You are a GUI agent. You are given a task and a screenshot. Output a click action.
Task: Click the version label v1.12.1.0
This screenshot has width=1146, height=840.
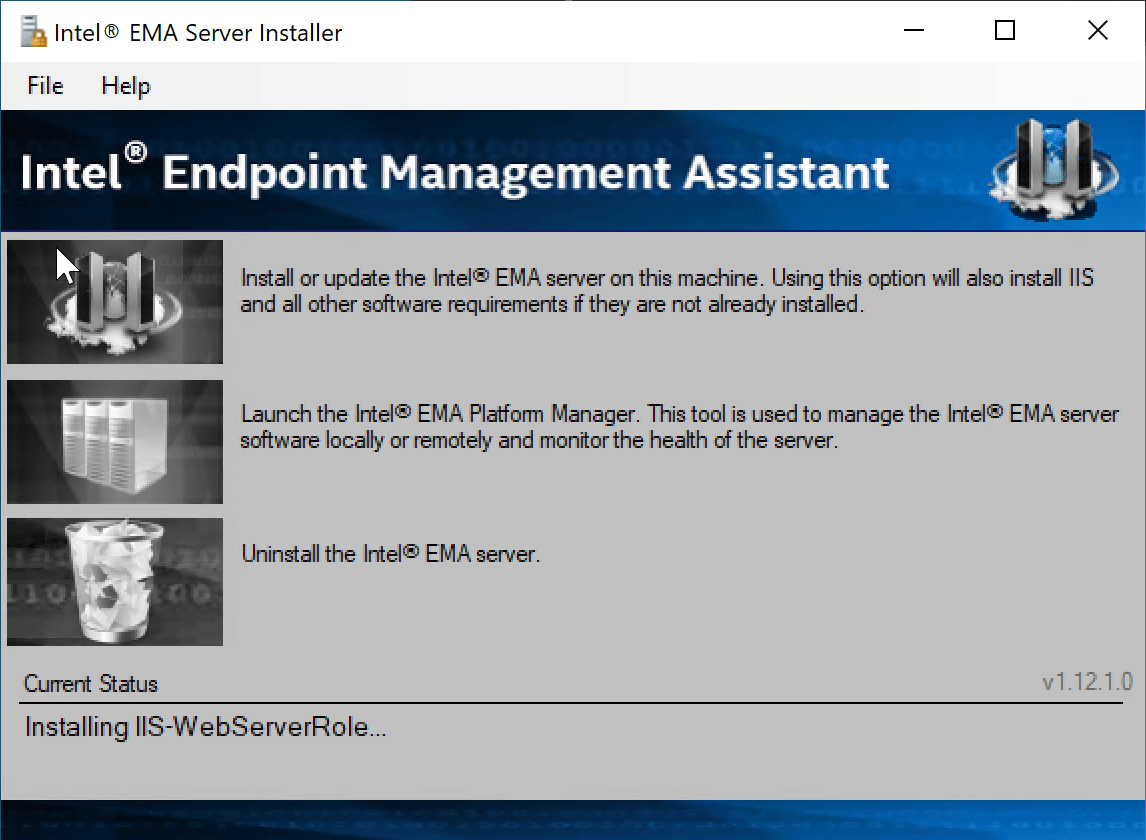[x=1088, y=682]
